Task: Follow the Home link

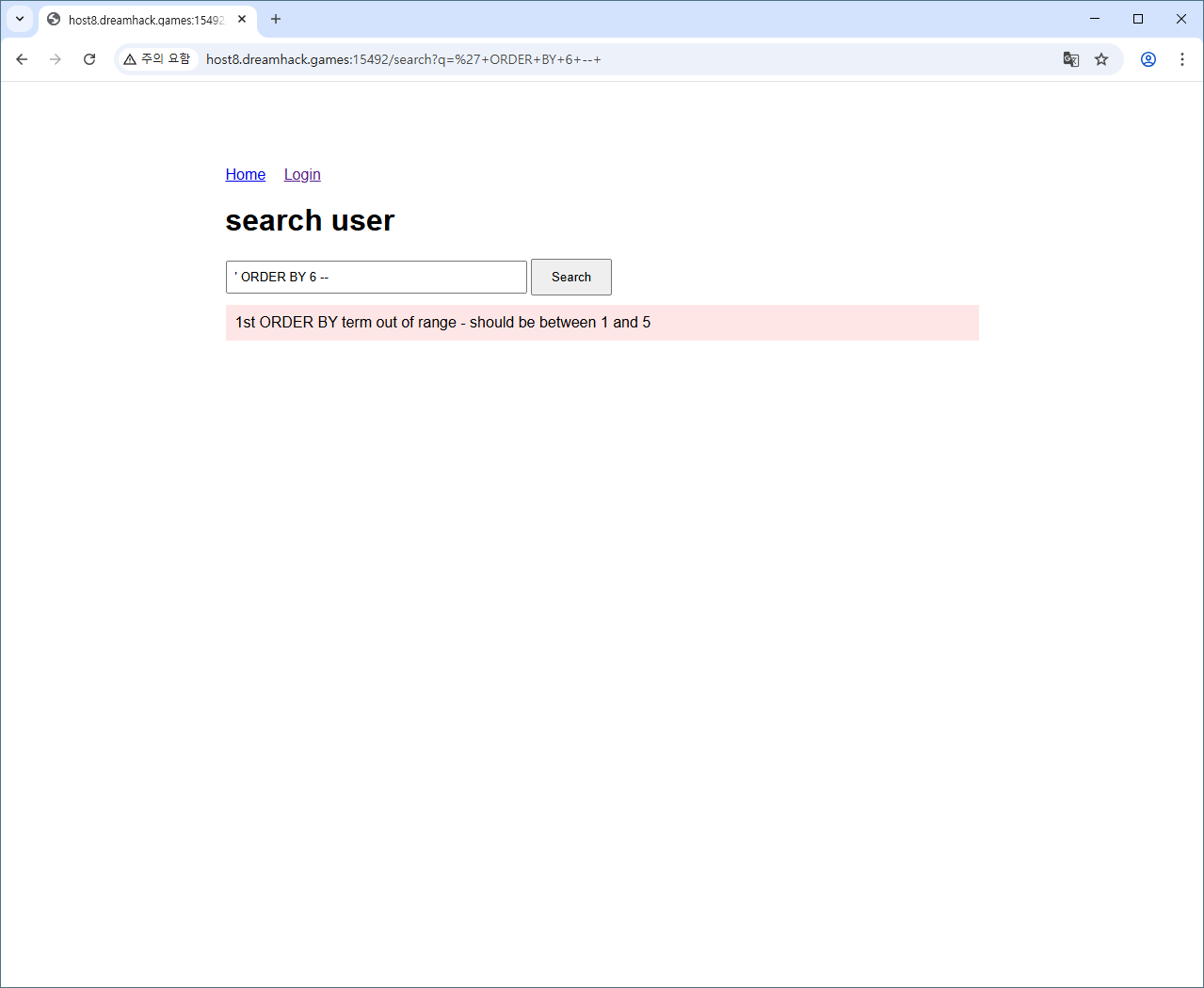Action: pos(246,175)
